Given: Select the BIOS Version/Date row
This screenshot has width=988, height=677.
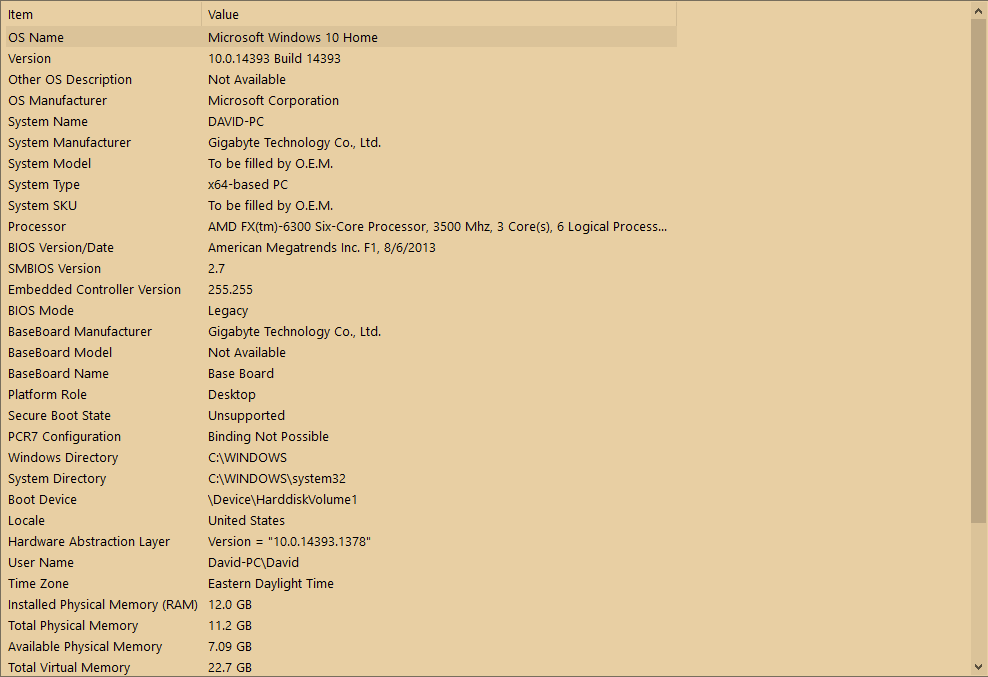Looking at the screenshot, I should coord(341,248).
